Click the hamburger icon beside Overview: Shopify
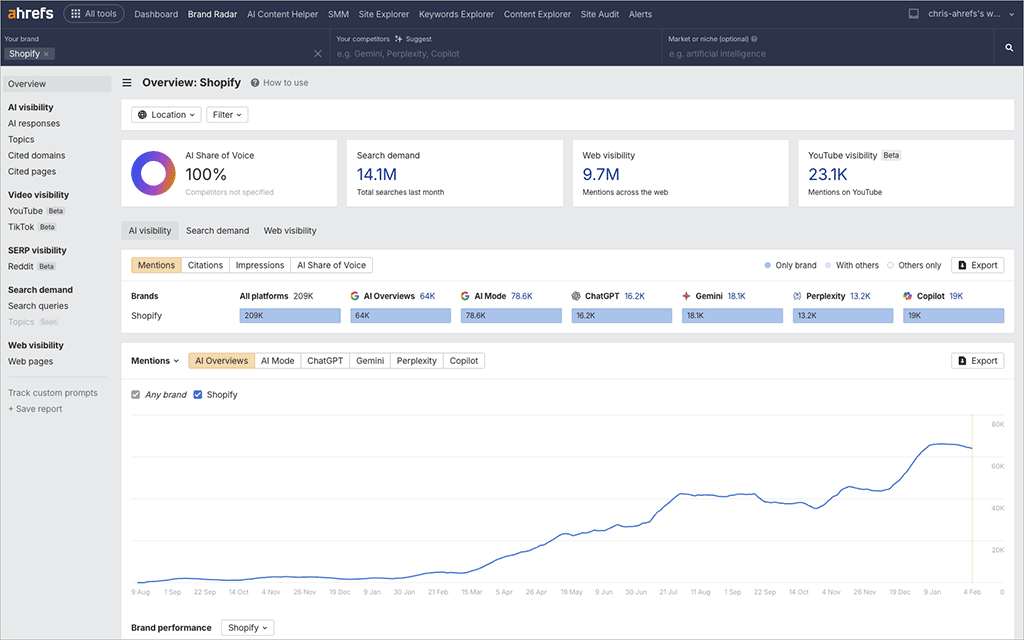Screen dimensions: 1024x640 click(127, 83)
